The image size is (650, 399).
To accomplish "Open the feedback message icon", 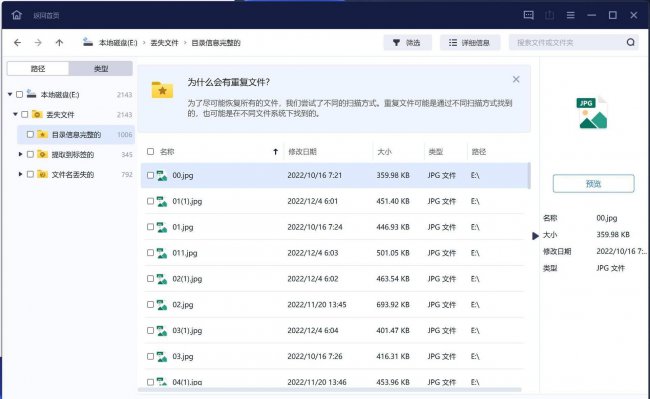I will pos(529,15).
